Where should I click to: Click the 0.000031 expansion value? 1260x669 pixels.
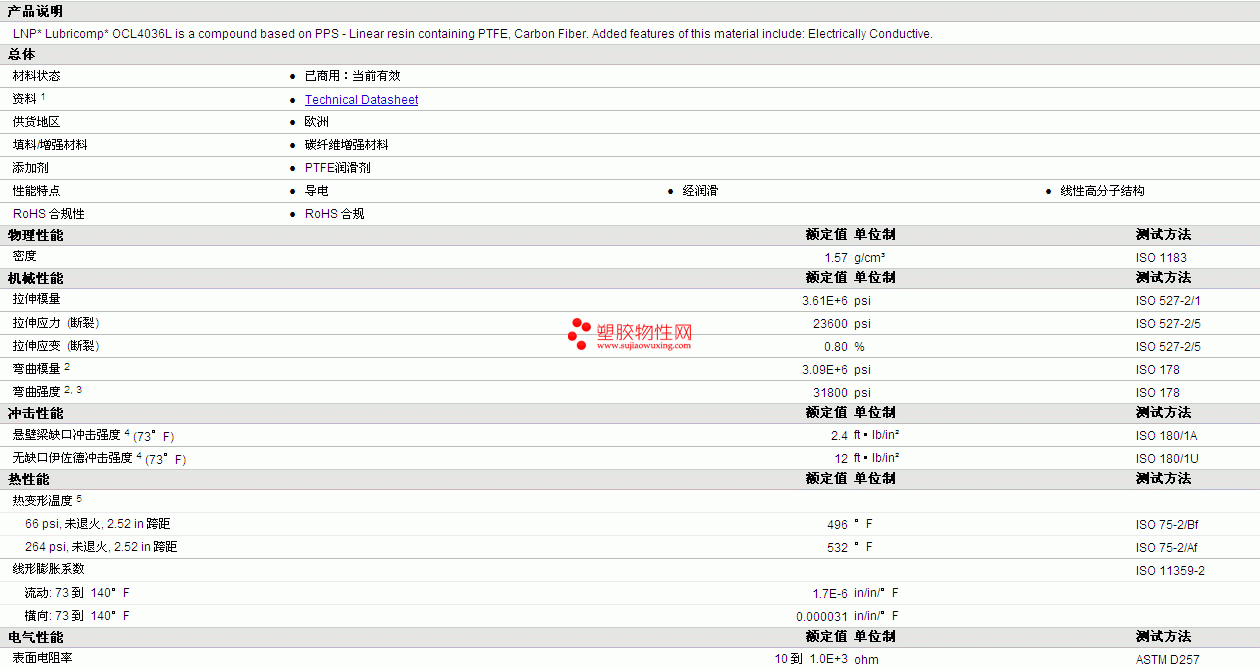pos(822,616)
